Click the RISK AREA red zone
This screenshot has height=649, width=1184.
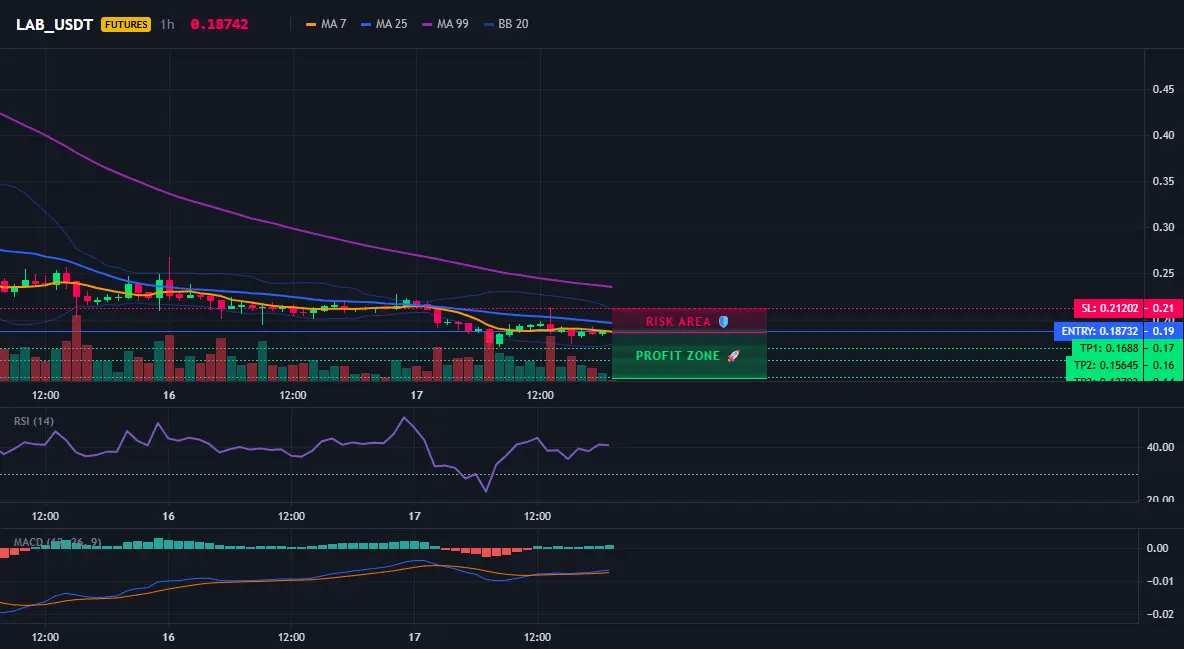point(689,320)
